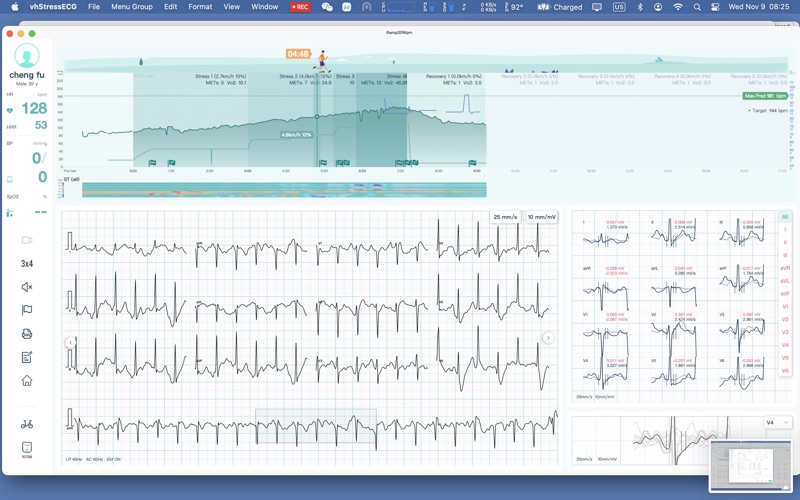Select the event flag near the 9:00 mark
This screenshot has width=800, height=500.
(x=472, y=163)
